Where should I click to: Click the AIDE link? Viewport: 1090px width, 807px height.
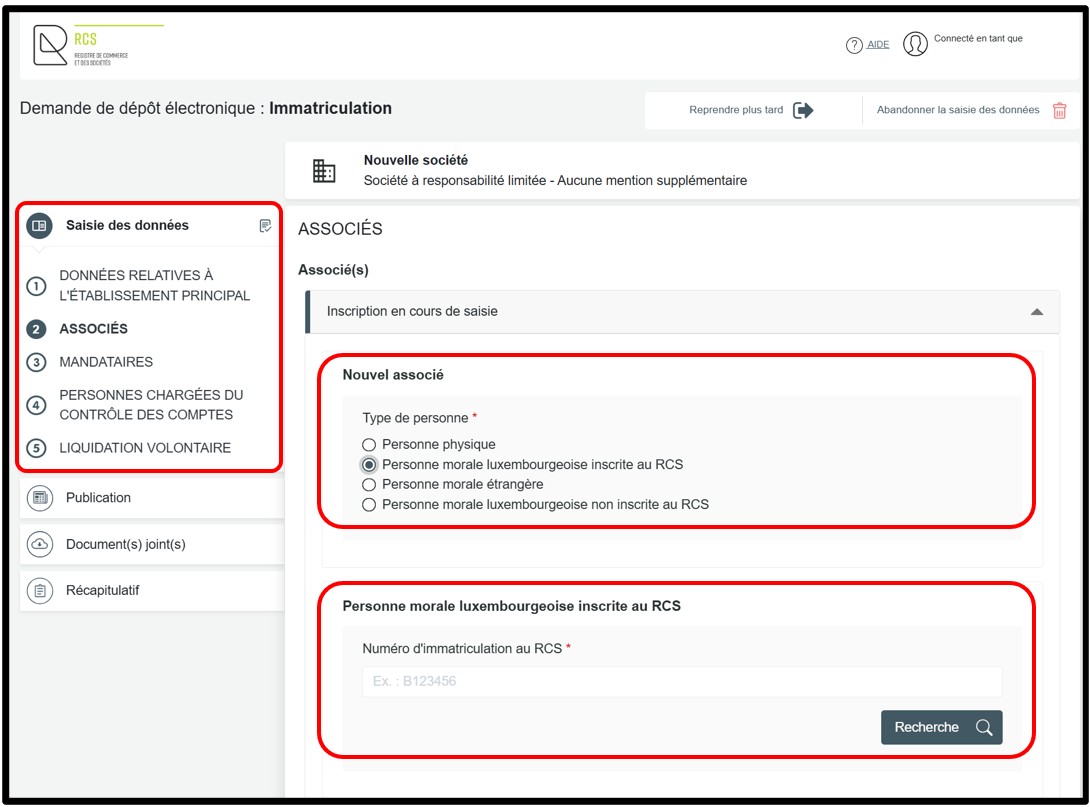877,45
